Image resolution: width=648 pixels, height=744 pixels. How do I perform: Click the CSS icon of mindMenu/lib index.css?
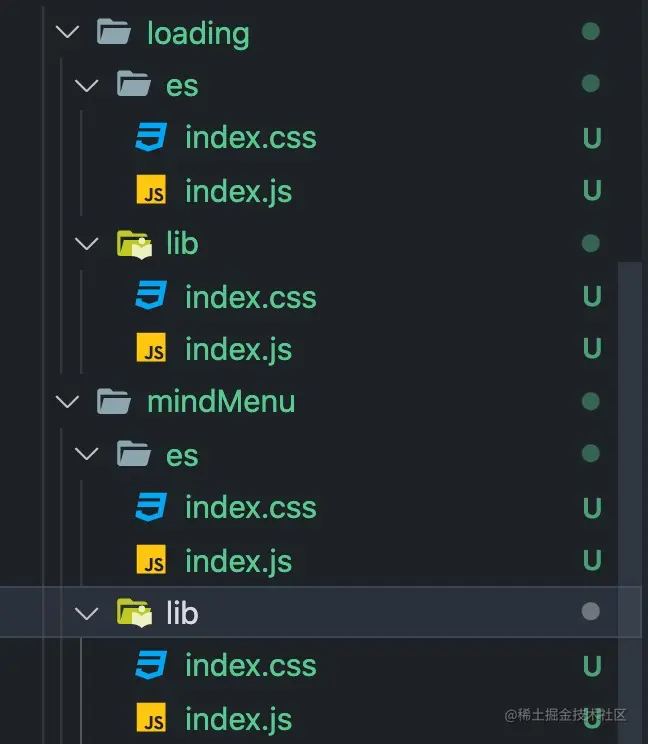point(152,666)
